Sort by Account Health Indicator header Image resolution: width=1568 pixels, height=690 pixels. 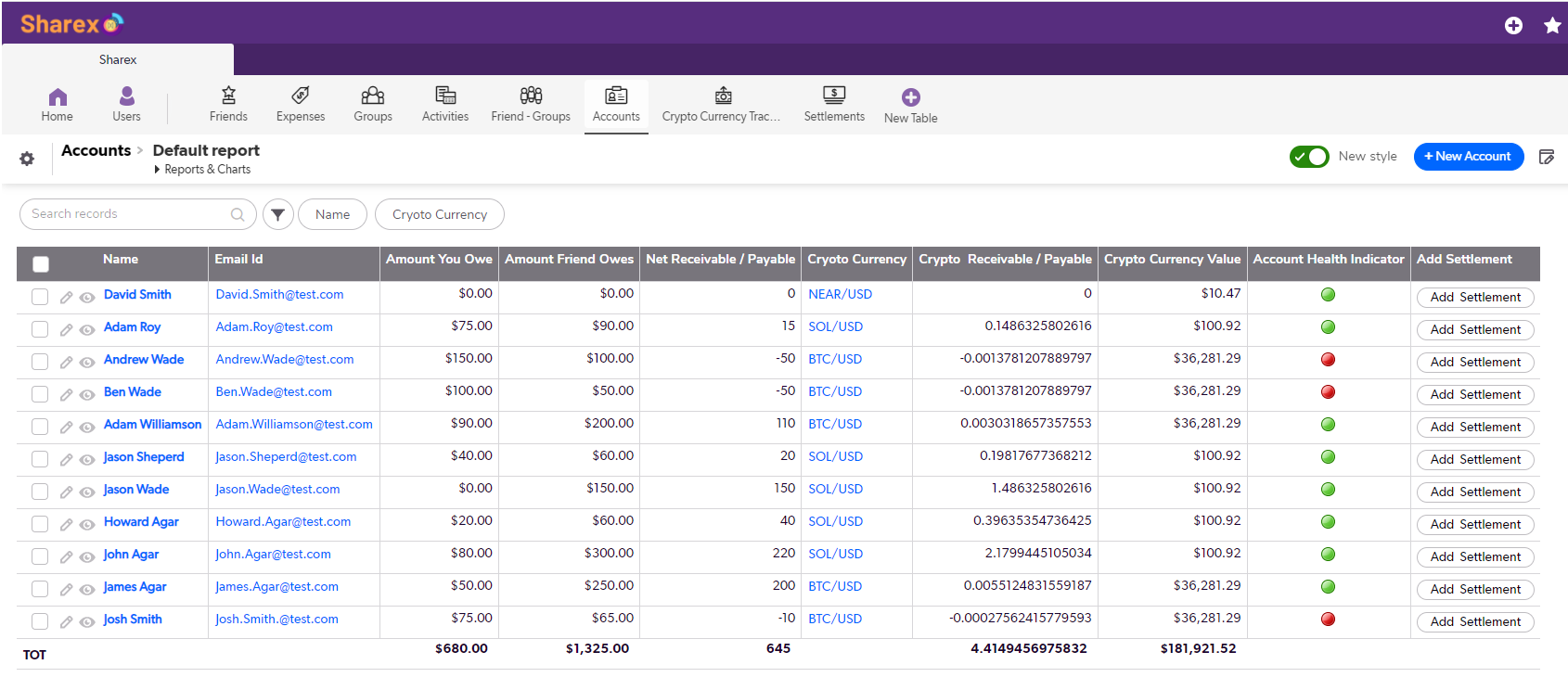pyautogui.click(x=1329, y=260)
